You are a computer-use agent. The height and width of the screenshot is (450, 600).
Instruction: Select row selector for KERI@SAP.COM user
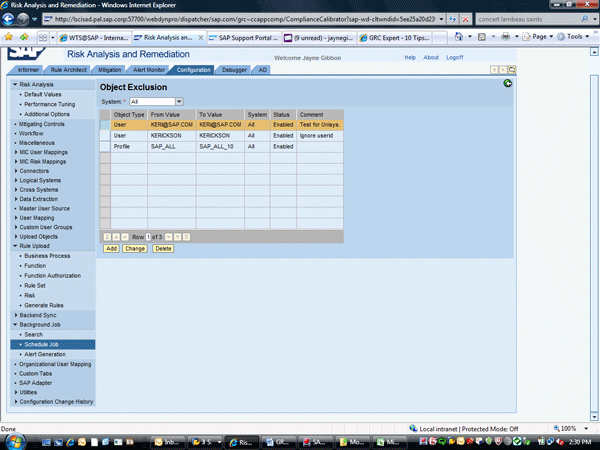[105, 125]
